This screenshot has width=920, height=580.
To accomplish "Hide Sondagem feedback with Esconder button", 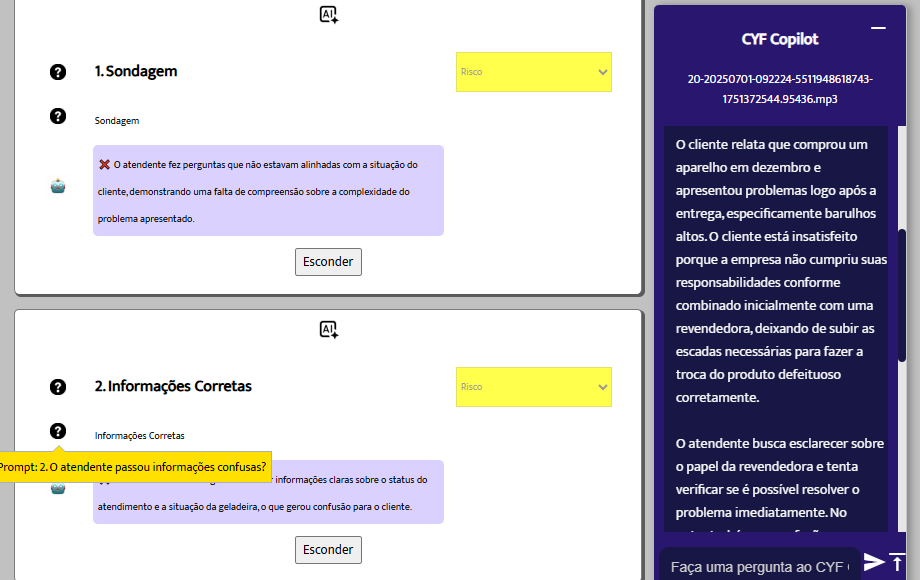I will coord(328,262).
